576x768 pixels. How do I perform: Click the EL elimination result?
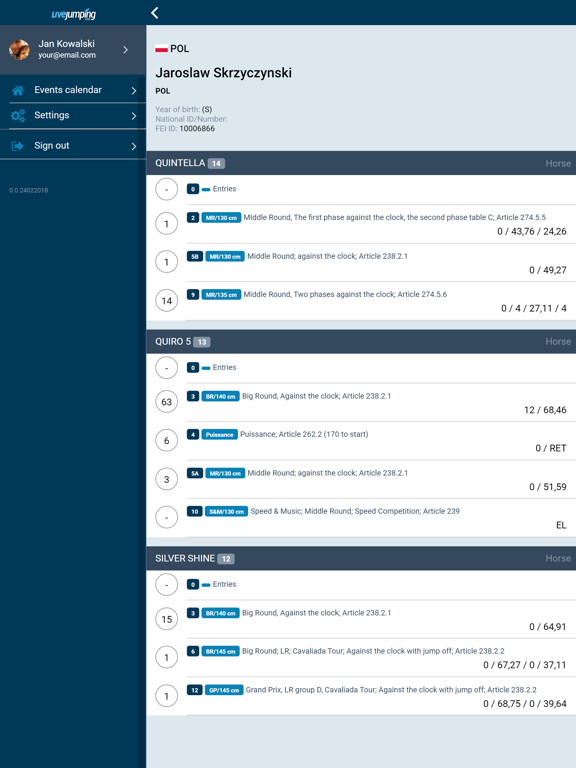(561, 525)
